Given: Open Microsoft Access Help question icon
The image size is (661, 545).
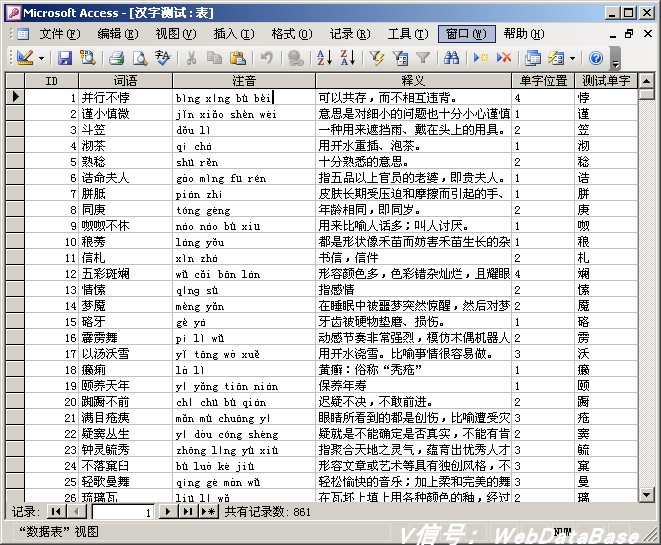Looking at the screenshot, I should pyautogui.click(x=596, y=58).
